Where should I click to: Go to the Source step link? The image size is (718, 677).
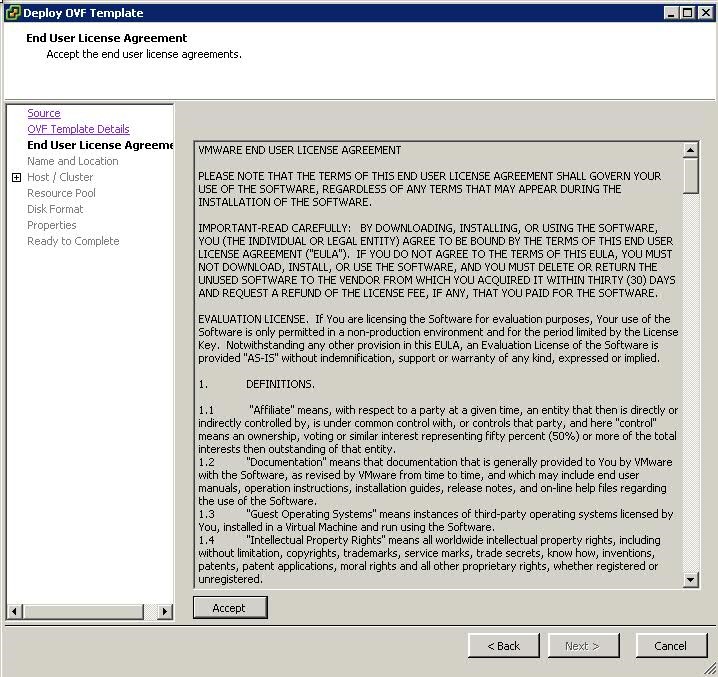(44, 113)
